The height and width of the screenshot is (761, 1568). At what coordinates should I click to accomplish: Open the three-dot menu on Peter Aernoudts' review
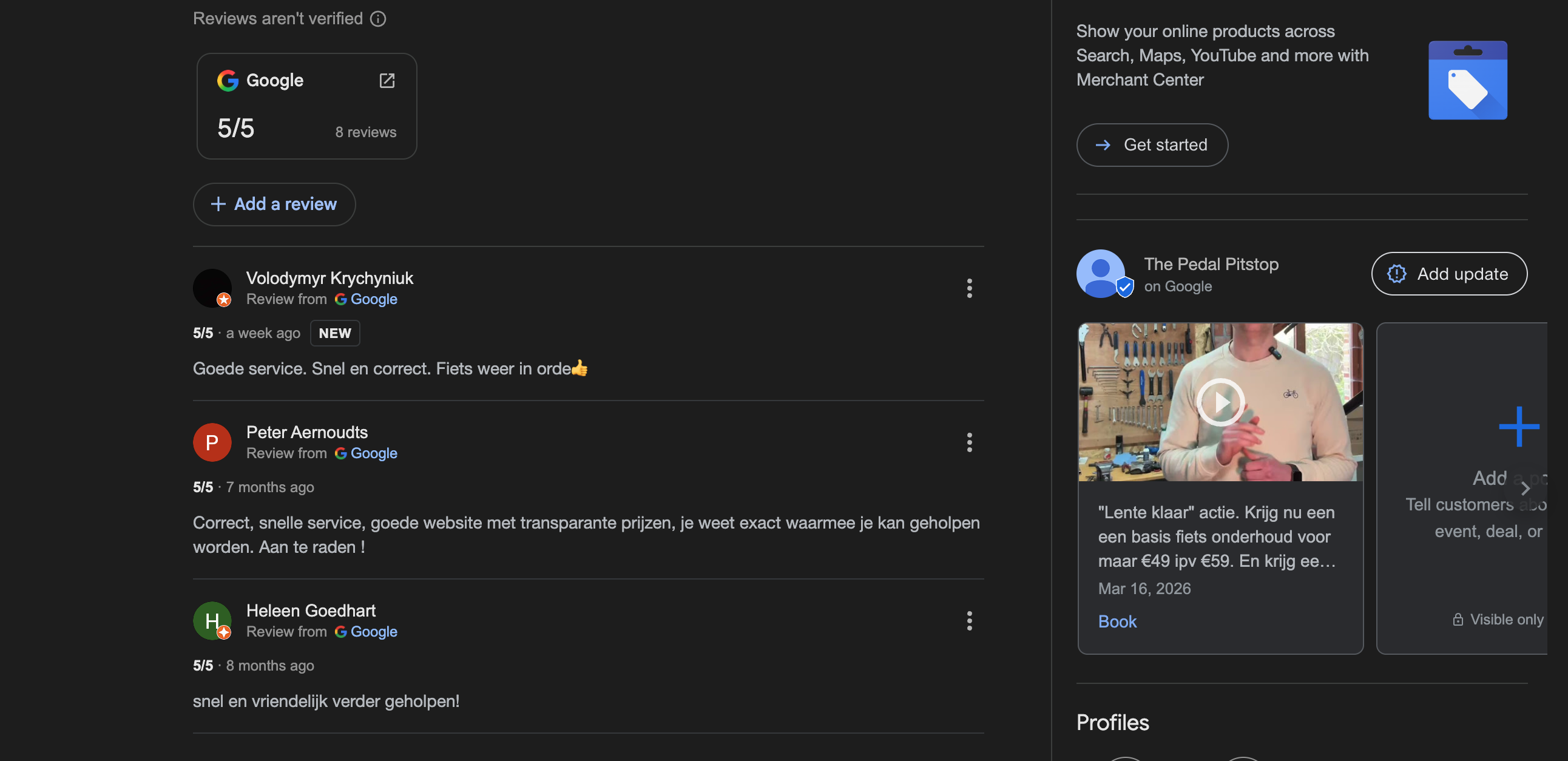point(969,442)
